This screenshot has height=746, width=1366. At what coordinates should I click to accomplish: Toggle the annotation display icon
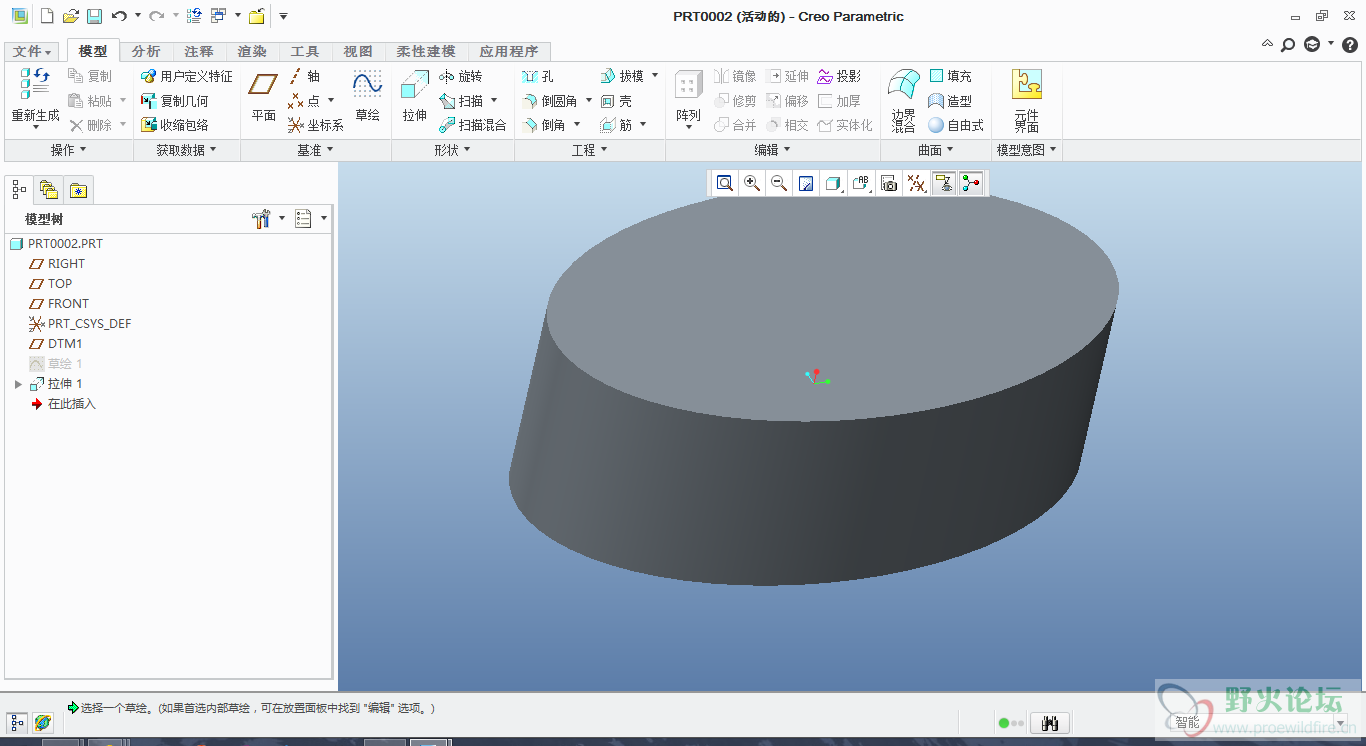tap(943, 183)
